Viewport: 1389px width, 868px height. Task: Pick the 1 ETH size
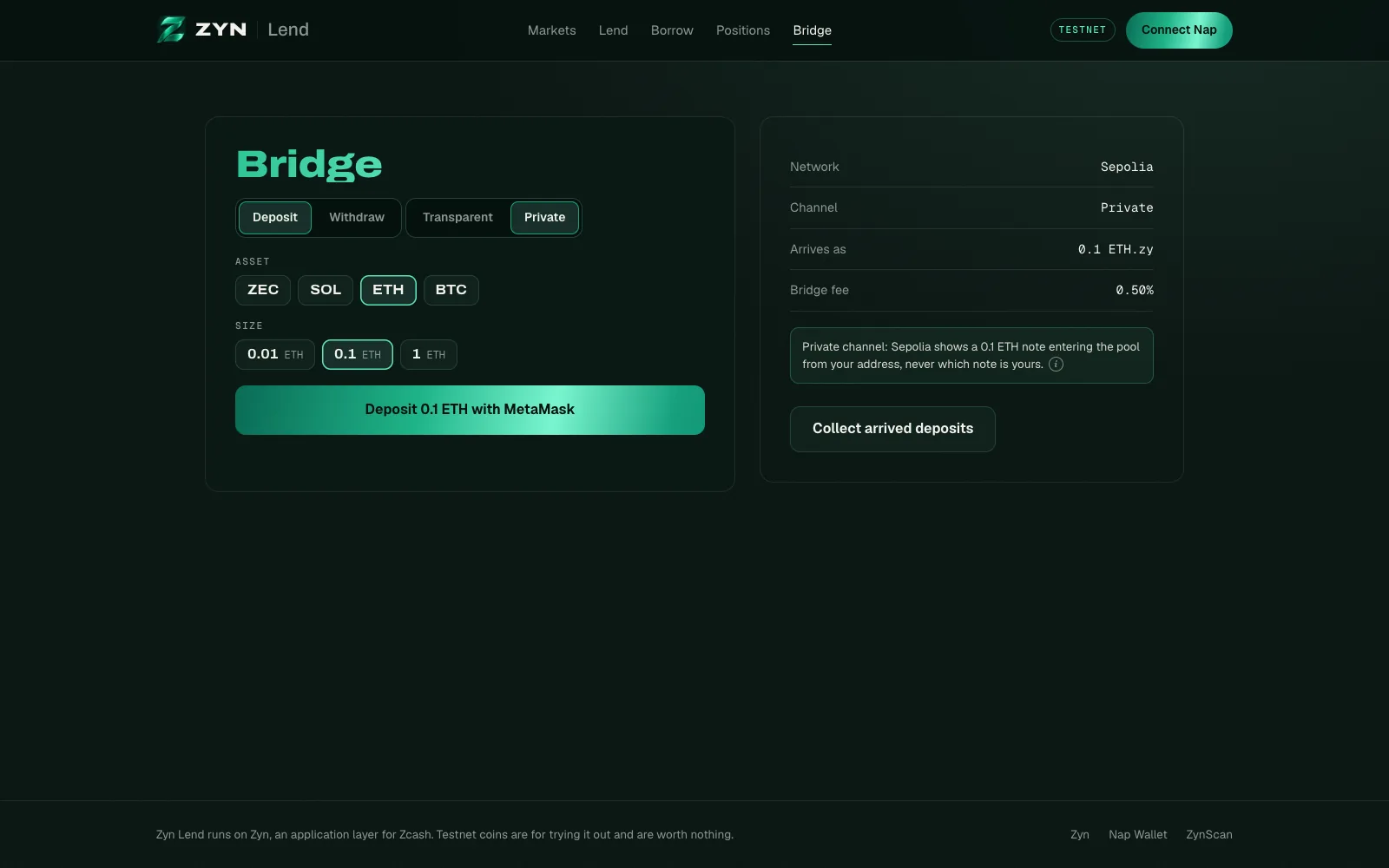pyautogui.click(x=429, y=354)
